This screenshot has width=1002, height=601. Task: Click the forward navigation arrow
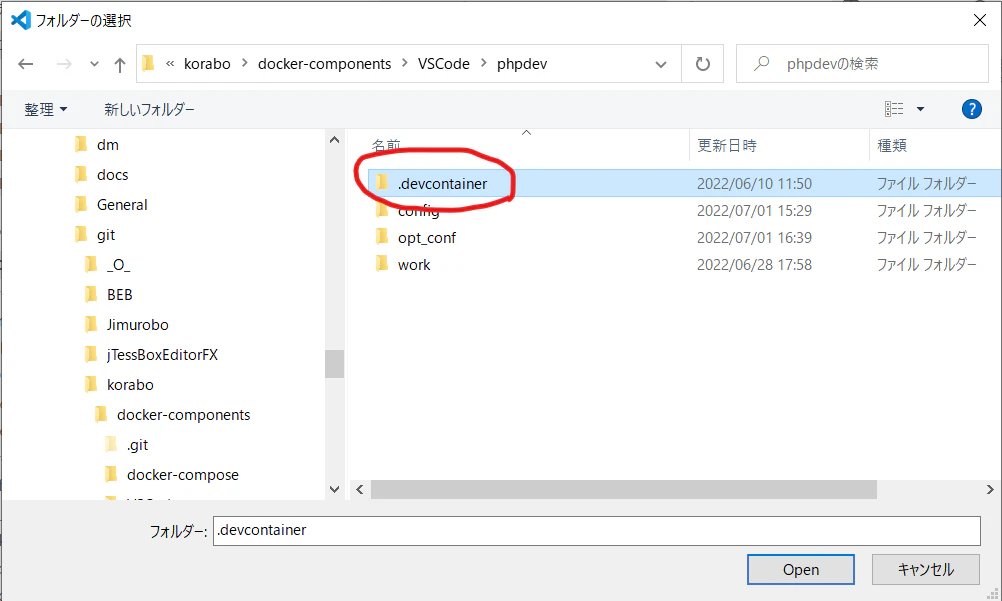click(x=64, y=64)
